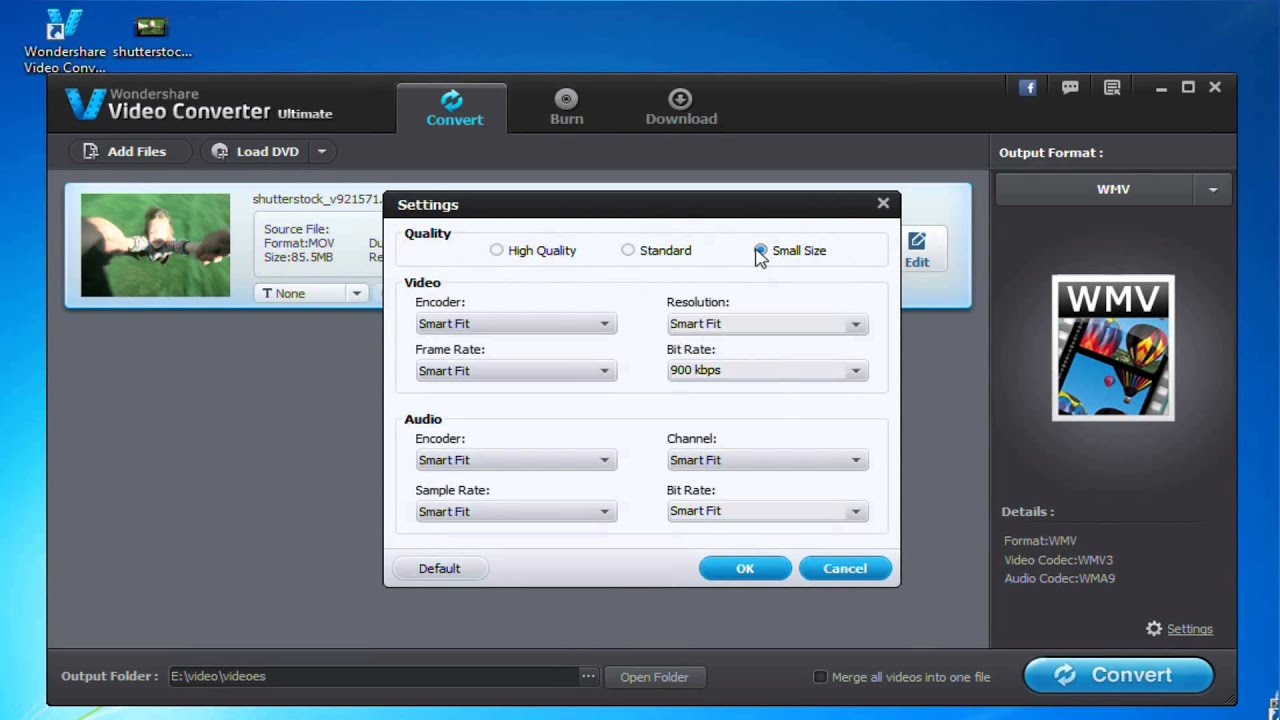This screenshot has width=1280, height=720.
Task: Click the Output Folder path field
Action: coord(372,677)
